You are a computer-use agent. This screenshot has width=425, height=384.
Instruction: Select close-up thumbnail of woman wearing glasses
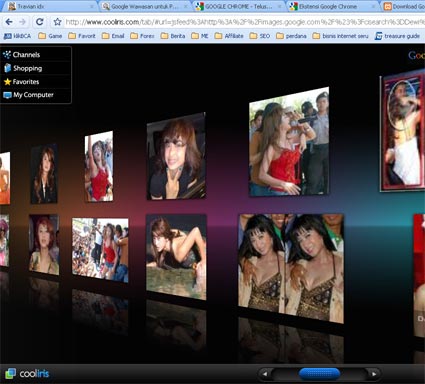coord(176,156)
